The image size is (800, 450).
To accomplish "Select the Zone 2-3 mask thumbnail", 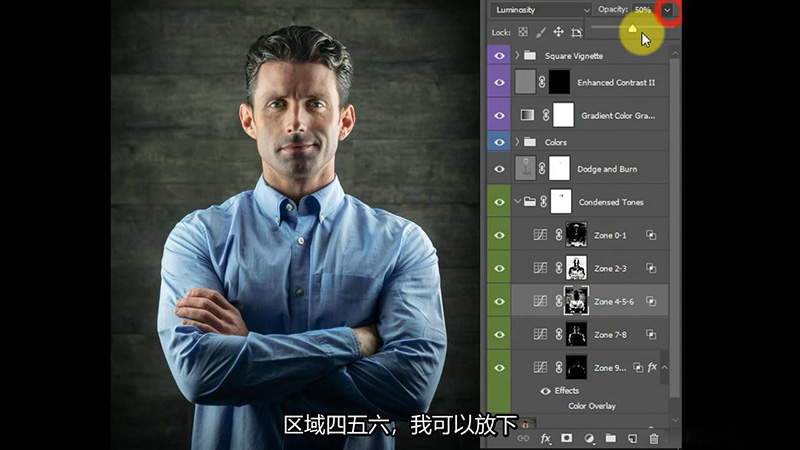I will point(576,268).
